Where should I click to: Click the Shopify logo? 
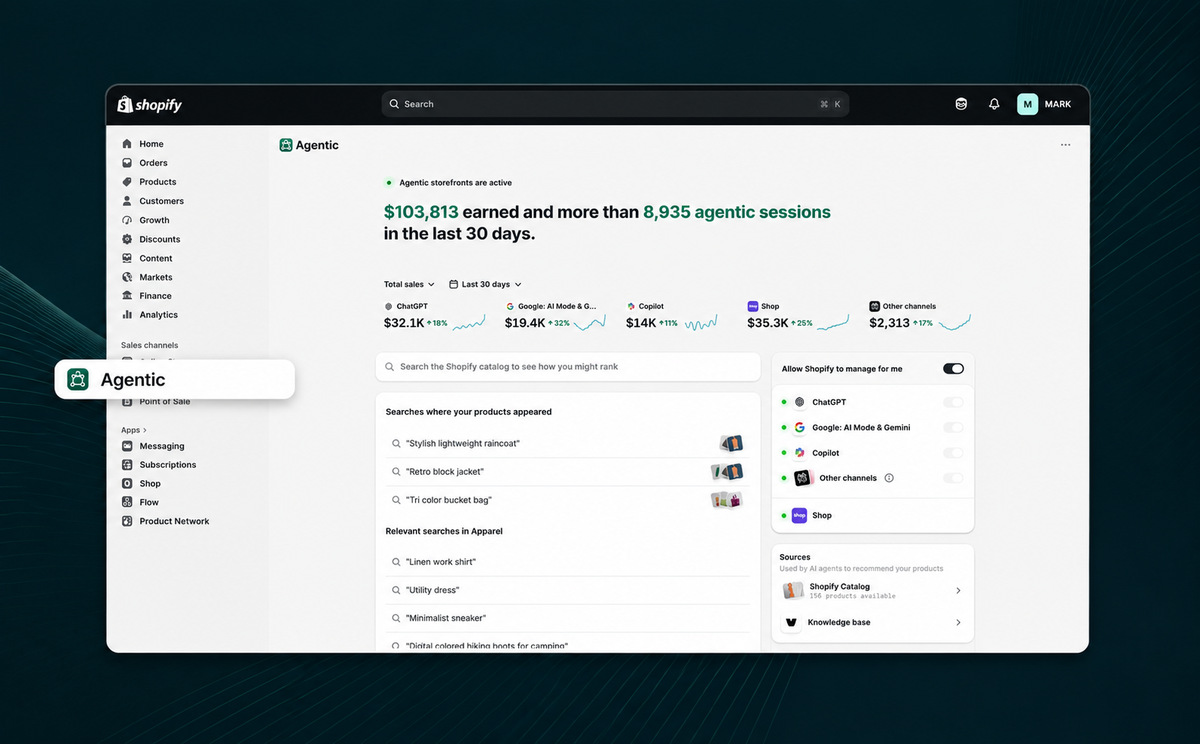pyautogui.click(x=150, y=104)
